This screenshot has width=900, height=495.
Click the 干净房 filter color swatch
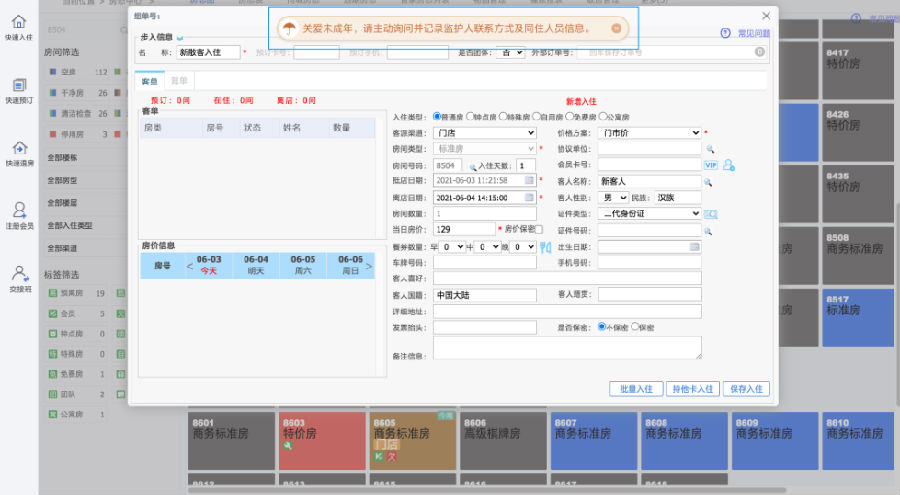pos(53,92)
